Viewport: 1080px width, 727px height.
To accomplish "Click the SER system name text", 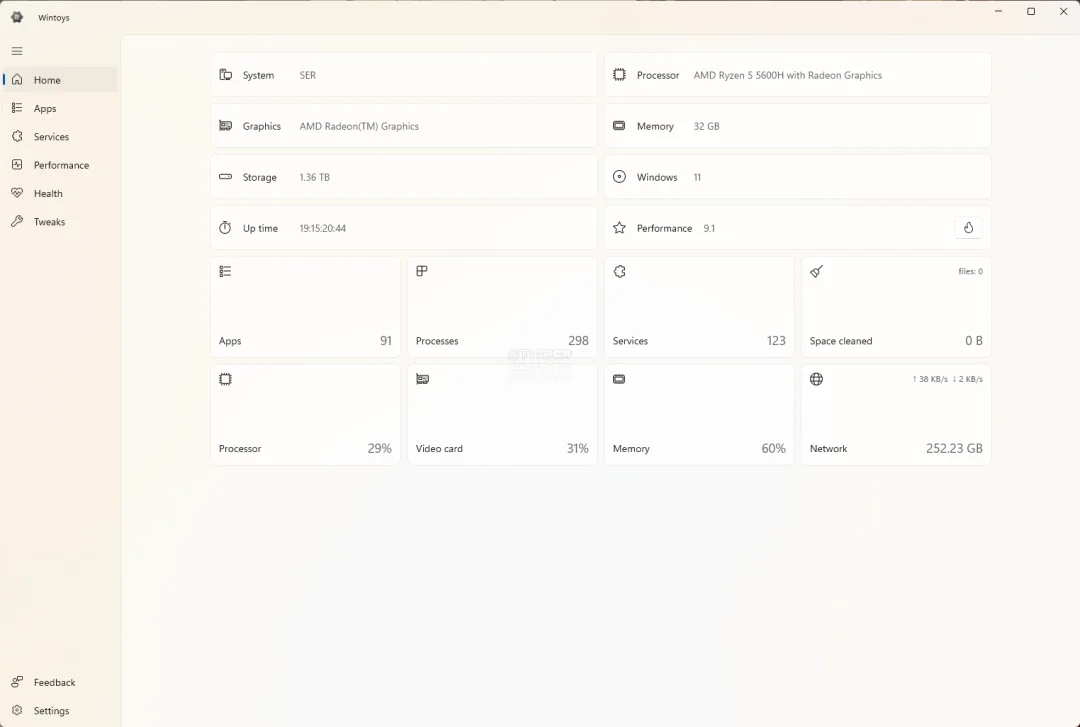I will [x=308, y=75].
